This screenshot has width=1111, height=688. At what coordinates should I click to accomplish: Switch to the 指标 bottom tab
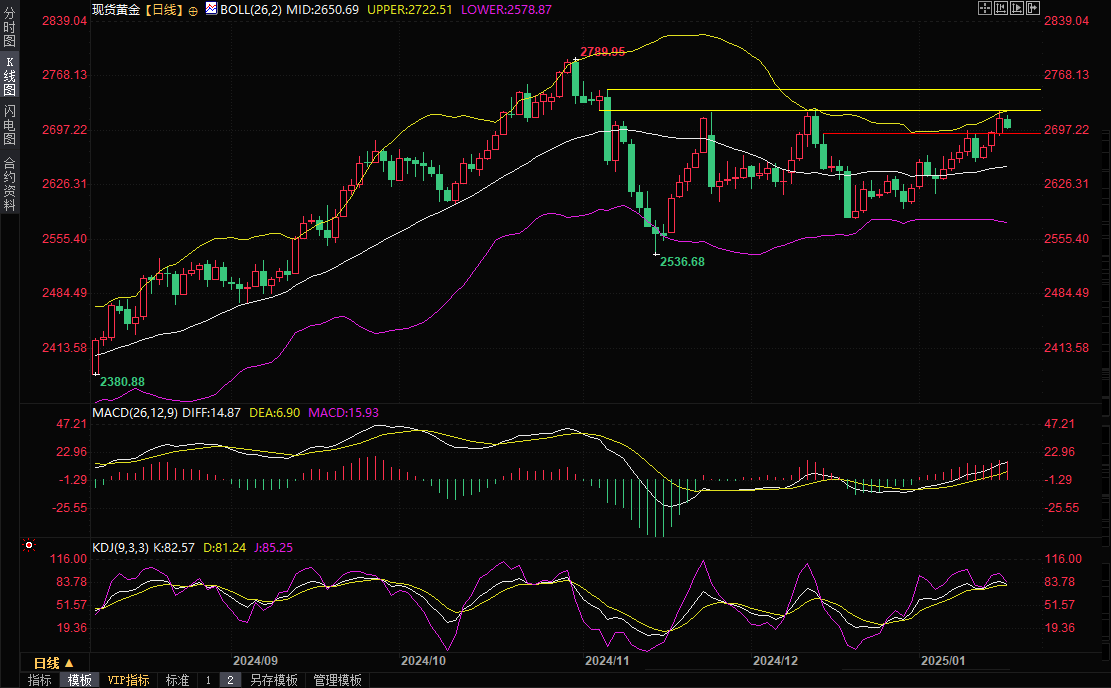point(40,680)
